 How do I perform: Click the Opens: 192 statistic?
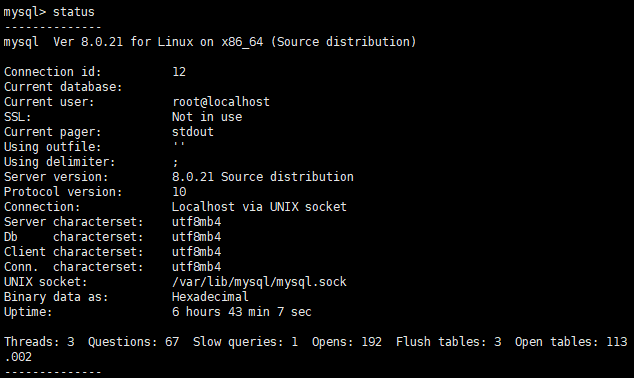(x=347, y=342)
